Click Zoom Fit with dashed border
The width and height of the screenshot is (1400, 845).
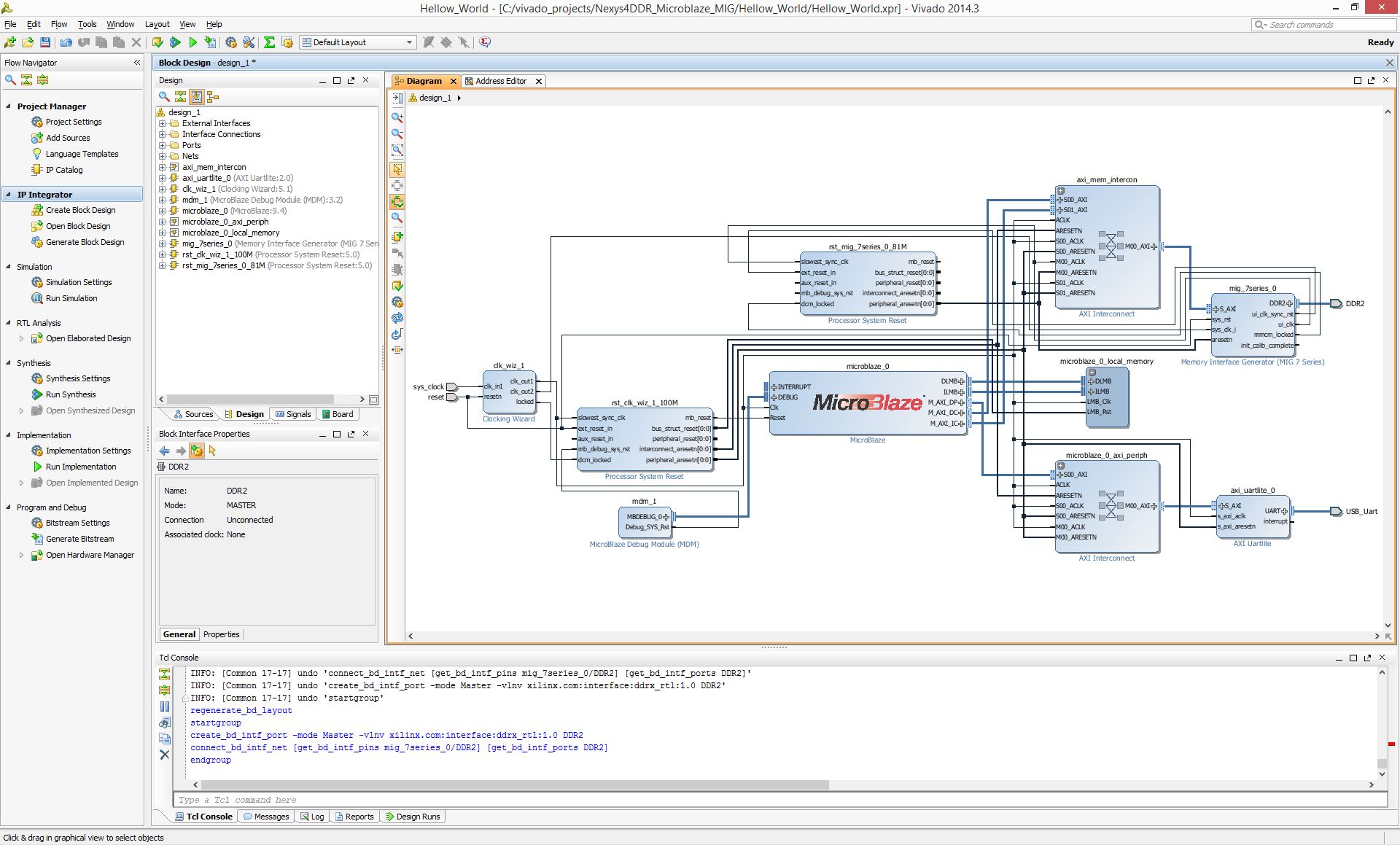click(x=397, y=151)
